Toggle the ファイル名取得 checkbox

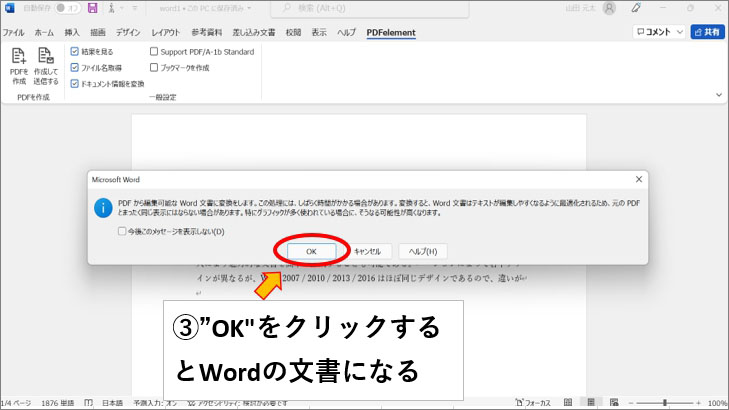coord(74,67)
